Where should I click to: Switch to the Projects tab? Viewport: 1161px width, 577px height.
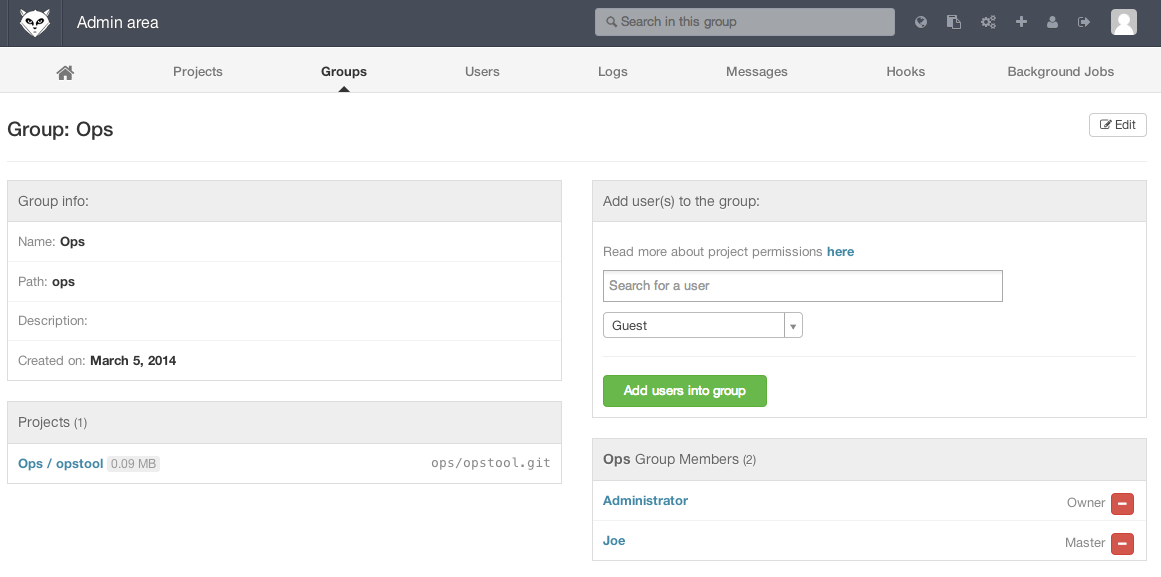click(x=198, y=72)
